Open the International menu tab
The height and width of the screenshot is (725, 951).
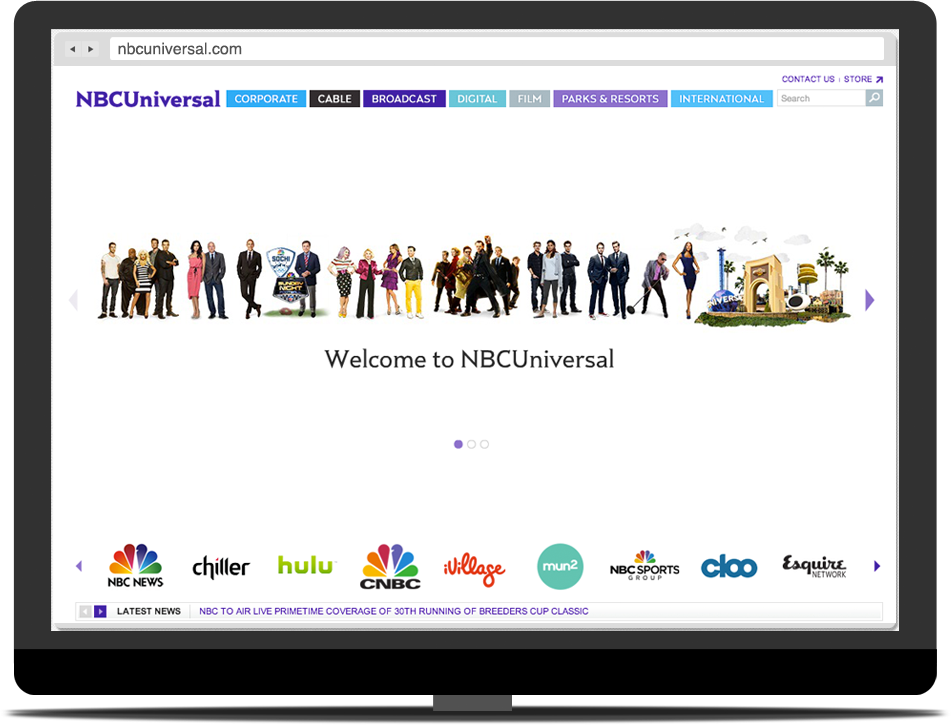tap(721, 99)
